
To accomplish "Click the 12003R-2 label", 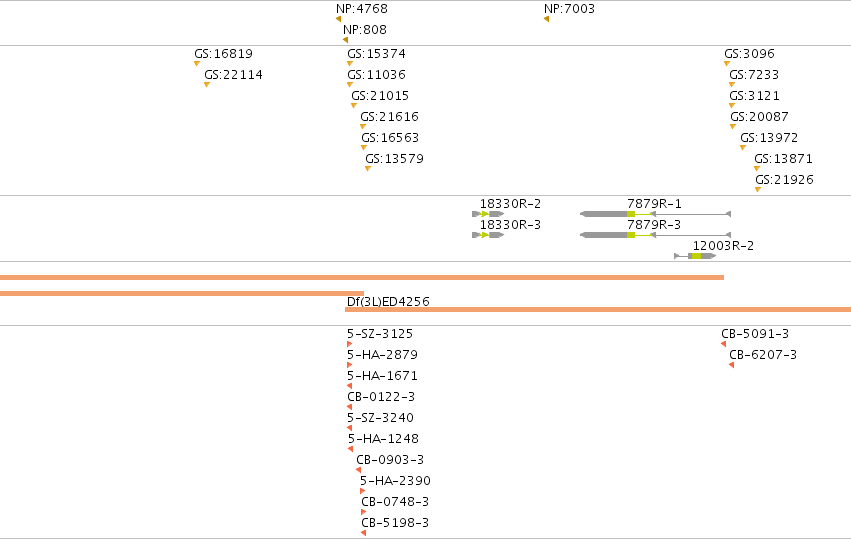I will (723, 246).
